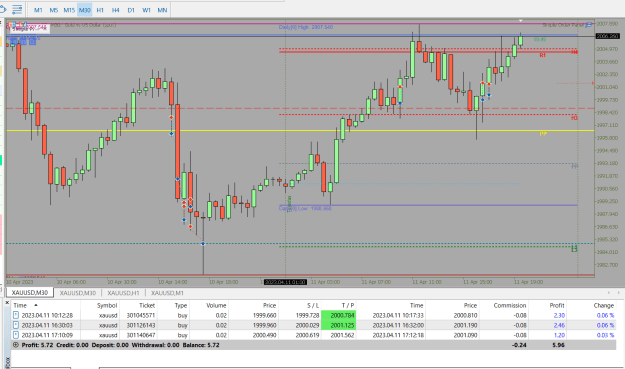Click the profit value 1.20

tap(559, 335)
